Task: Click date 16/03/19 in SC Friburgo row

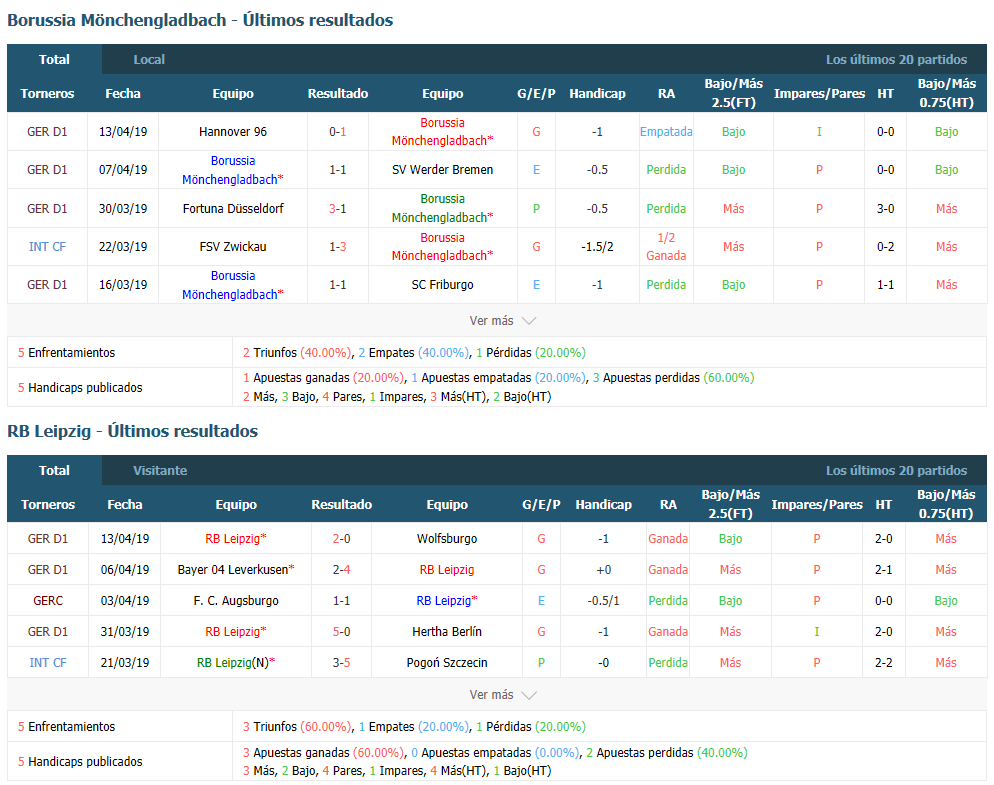Action: coord(123,285)
